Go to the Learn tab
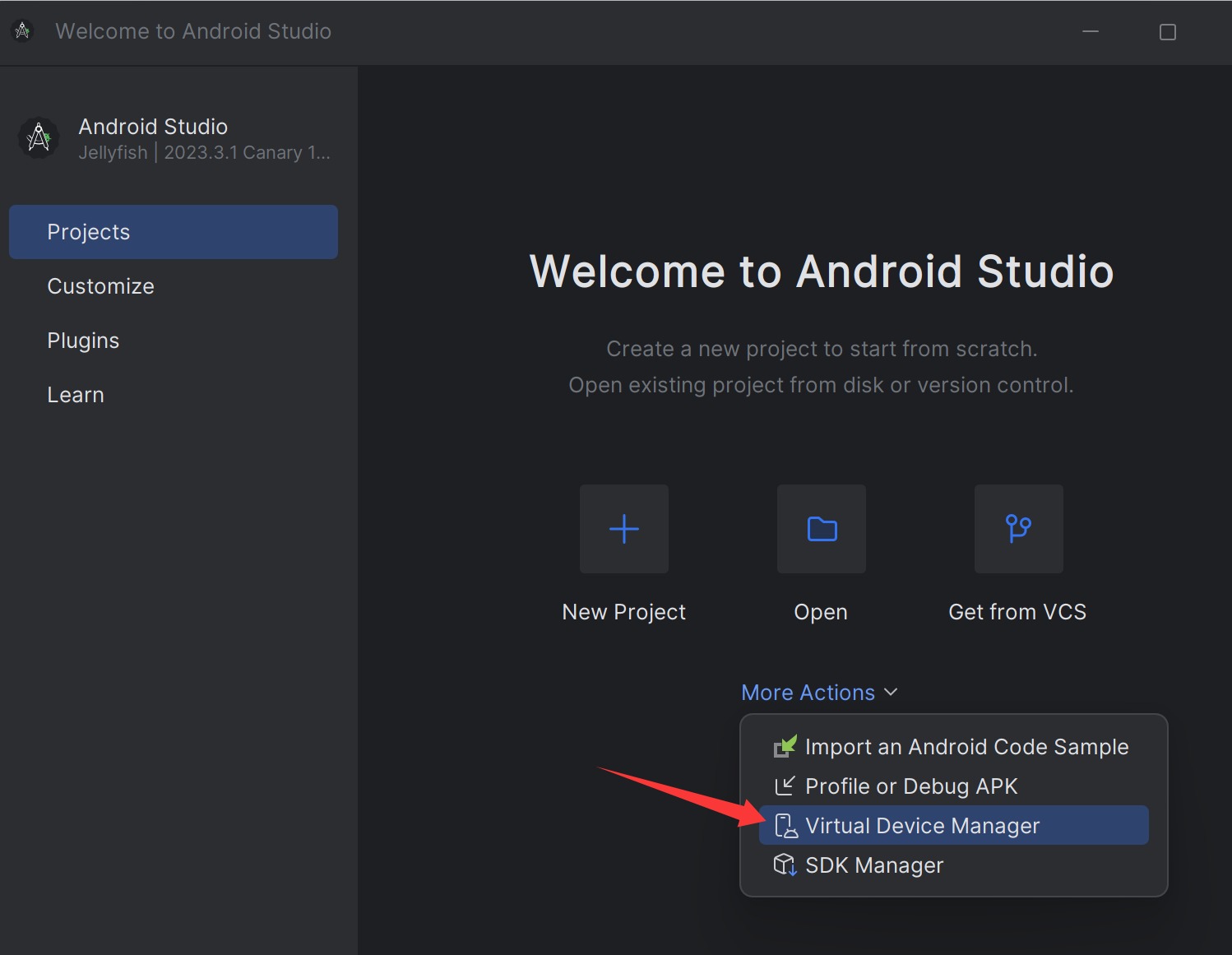This screenshot has width=1232, height=955. coord(174,395)
